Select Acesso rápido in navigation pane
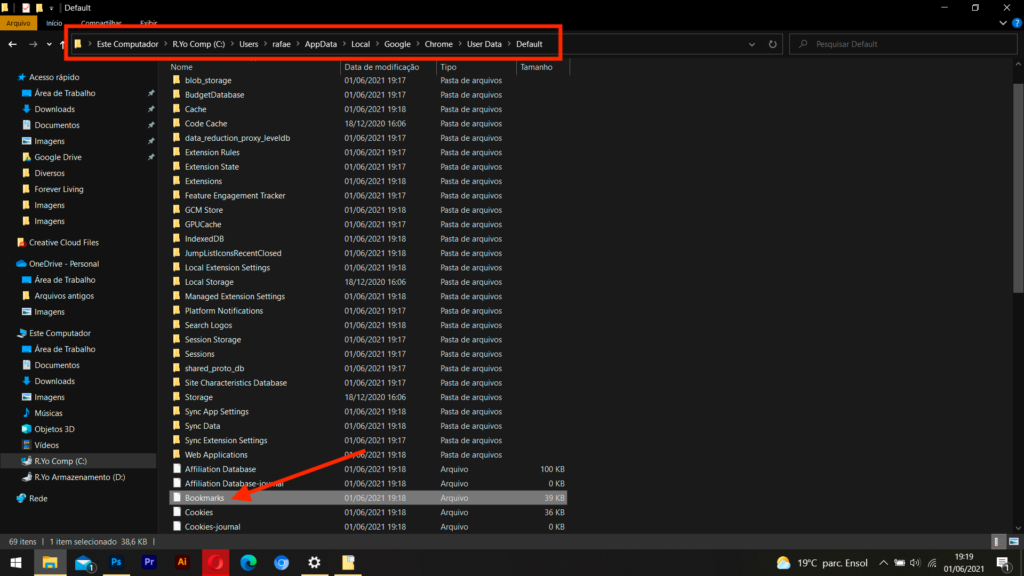The height and width of the screenshot is (576, 1024). point(54,77)
